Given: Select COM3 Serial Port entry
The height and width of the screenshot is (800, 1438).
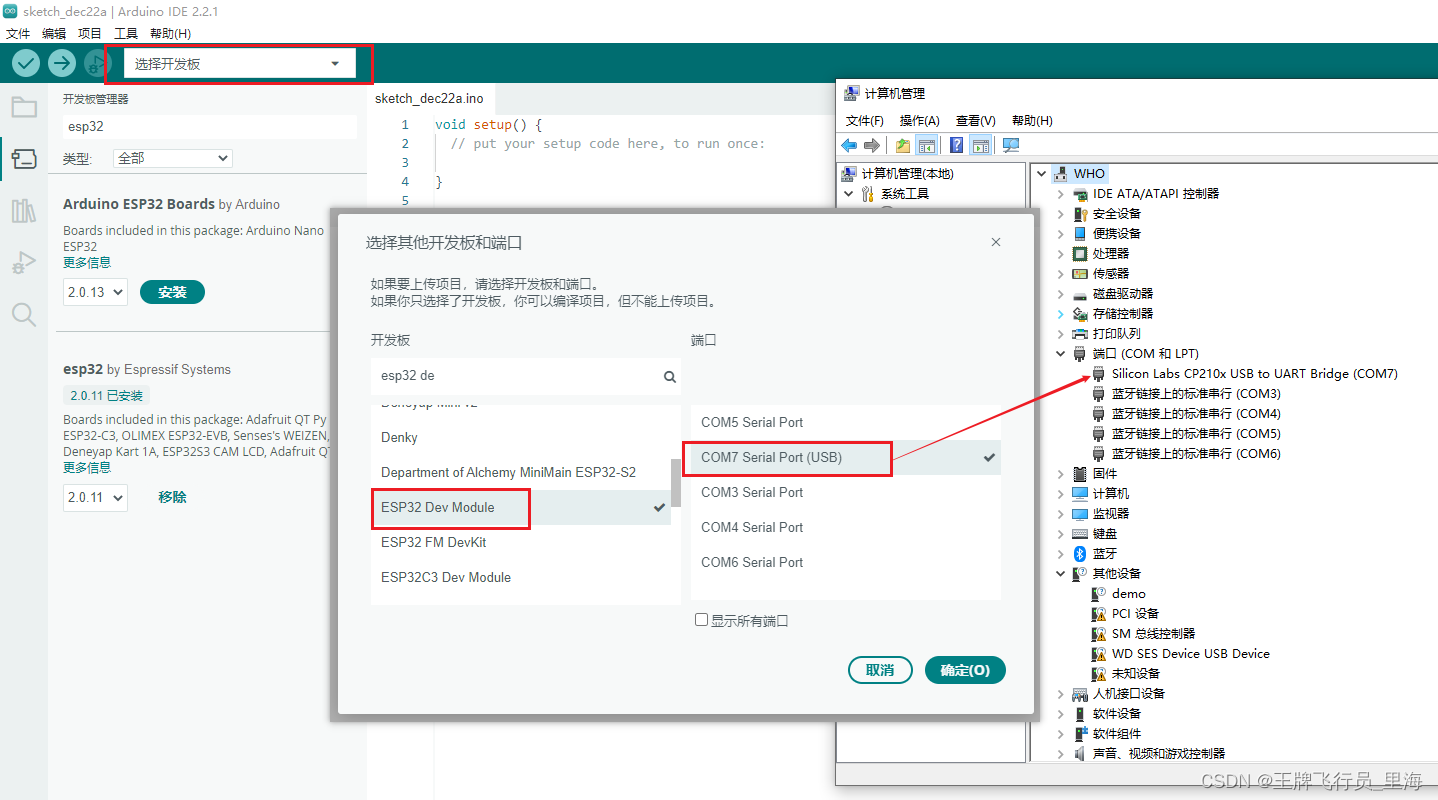Looking at the screenshot, I should (x=846, y=492).
